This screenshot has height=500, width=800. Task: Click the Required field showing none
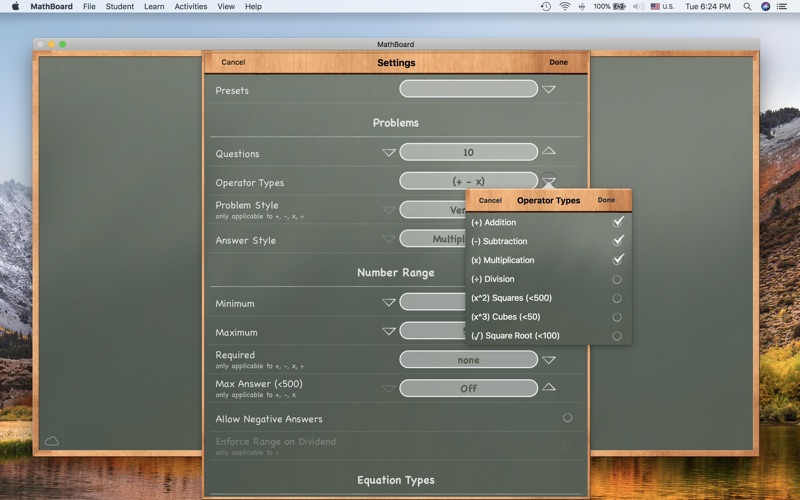(468, 360)
